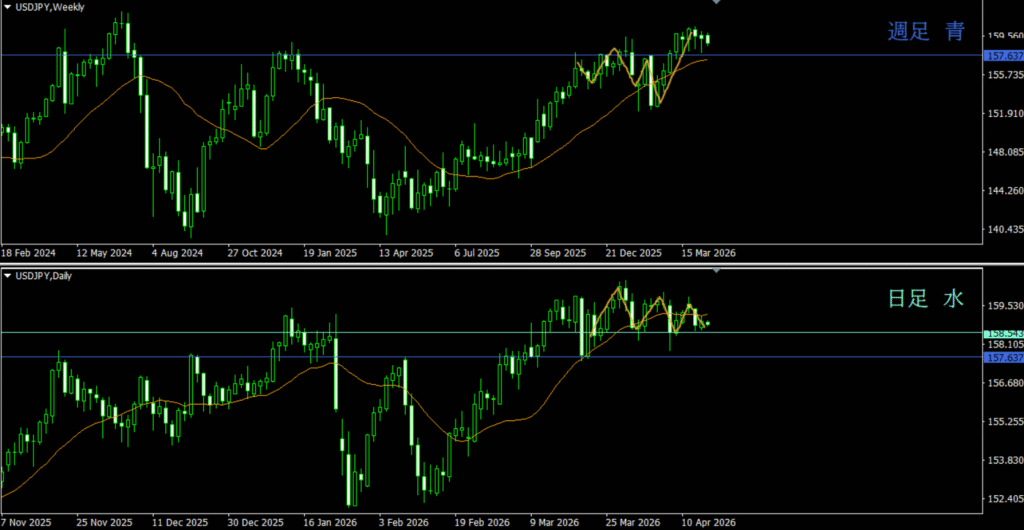
Task: Click the 15 Mar 2026 date on Weekly axis
Action: point(708,253)
